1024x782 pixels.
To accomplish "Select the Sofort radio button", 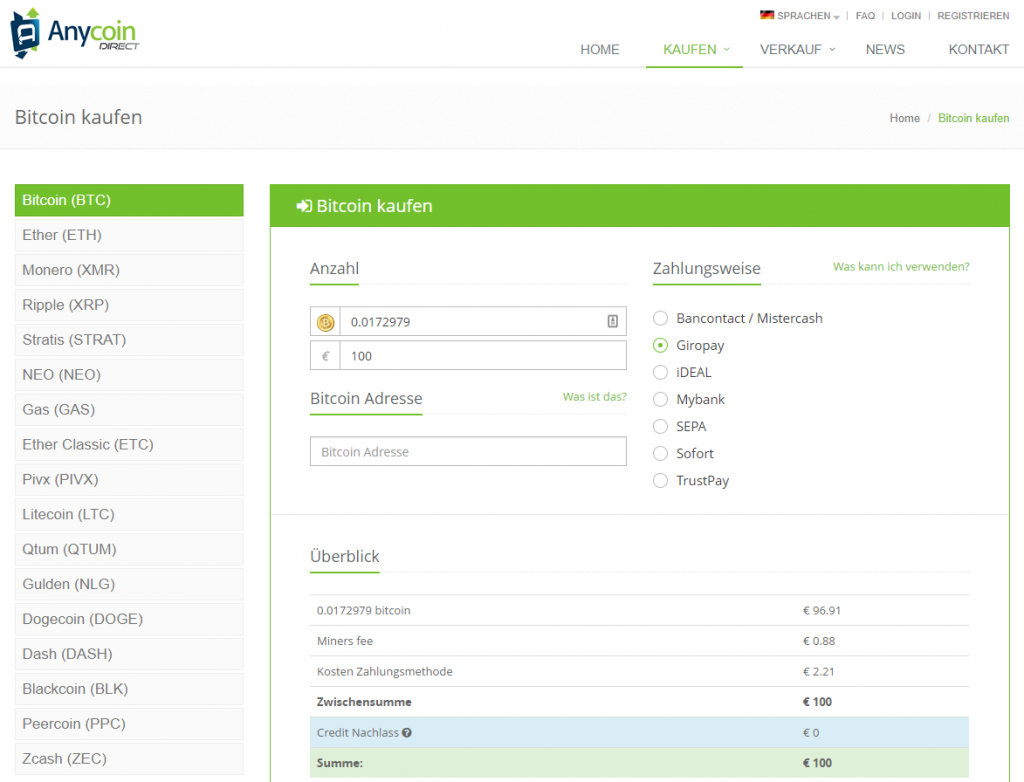I will (x=660, y=453).
